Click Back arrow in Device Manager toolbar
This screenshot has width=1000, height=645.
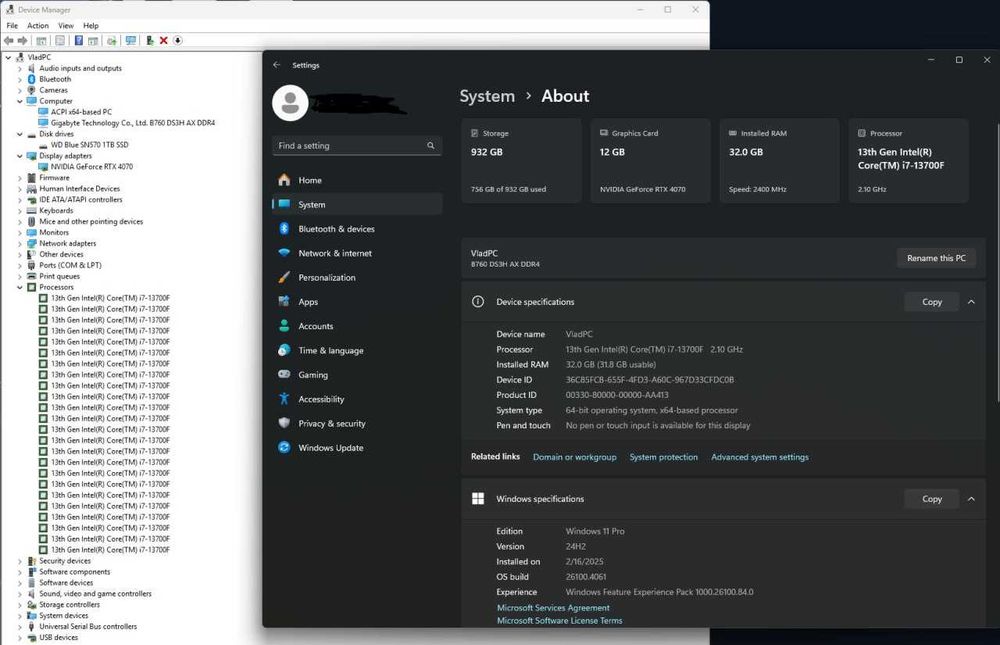pyautogui.click(x=8, y=40)
